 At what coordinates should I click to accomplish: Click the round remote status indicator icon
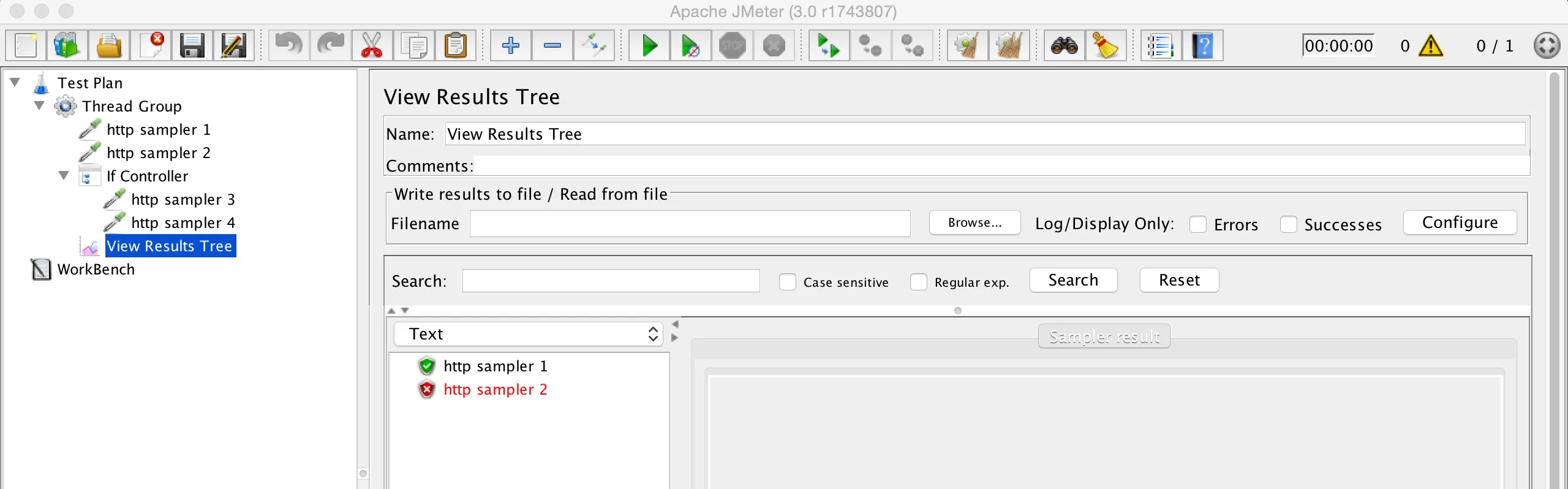pos(1547,45)
